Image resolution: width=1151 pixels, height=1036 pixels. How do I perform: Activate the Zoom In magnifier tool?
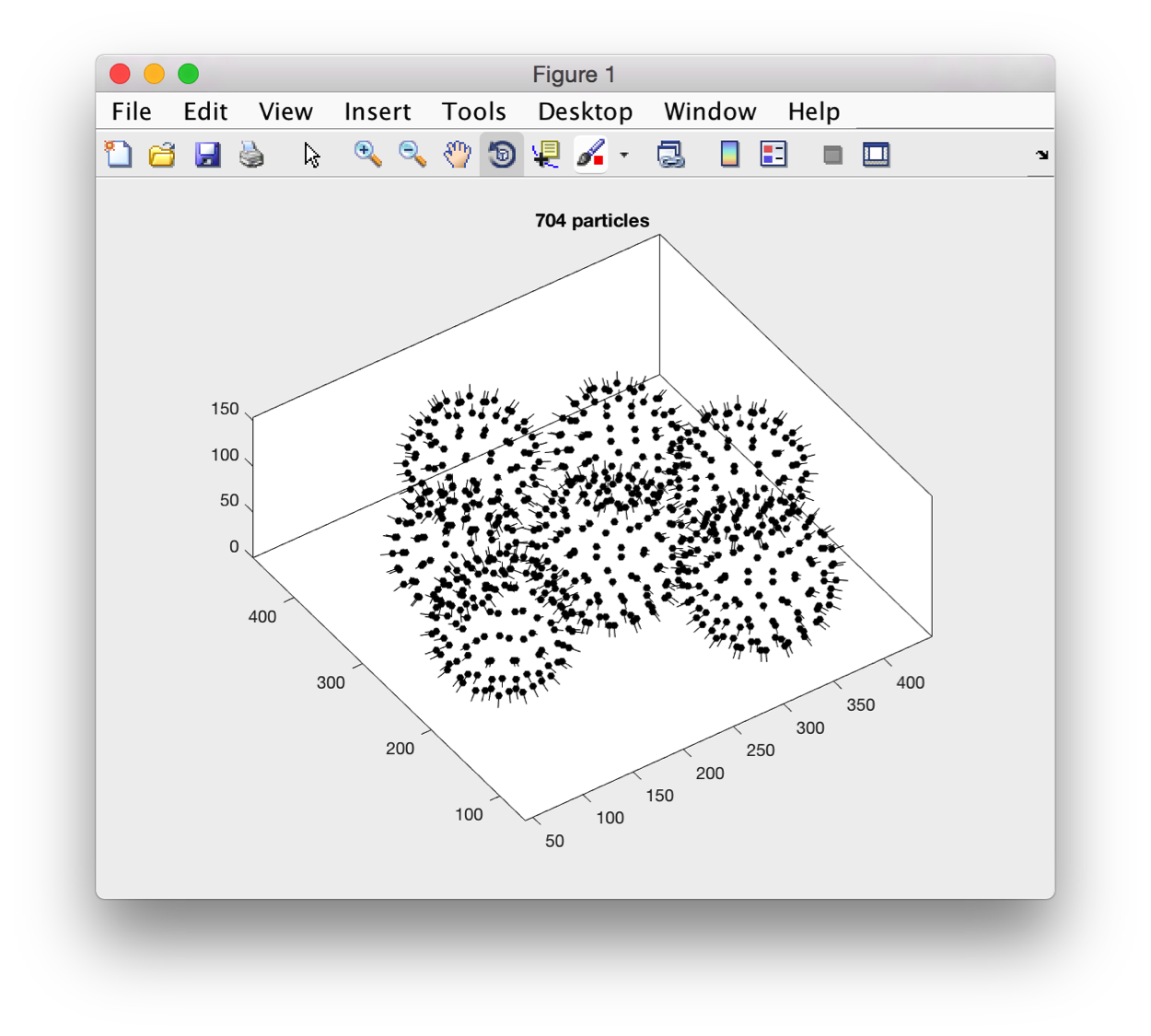(367, 154)
